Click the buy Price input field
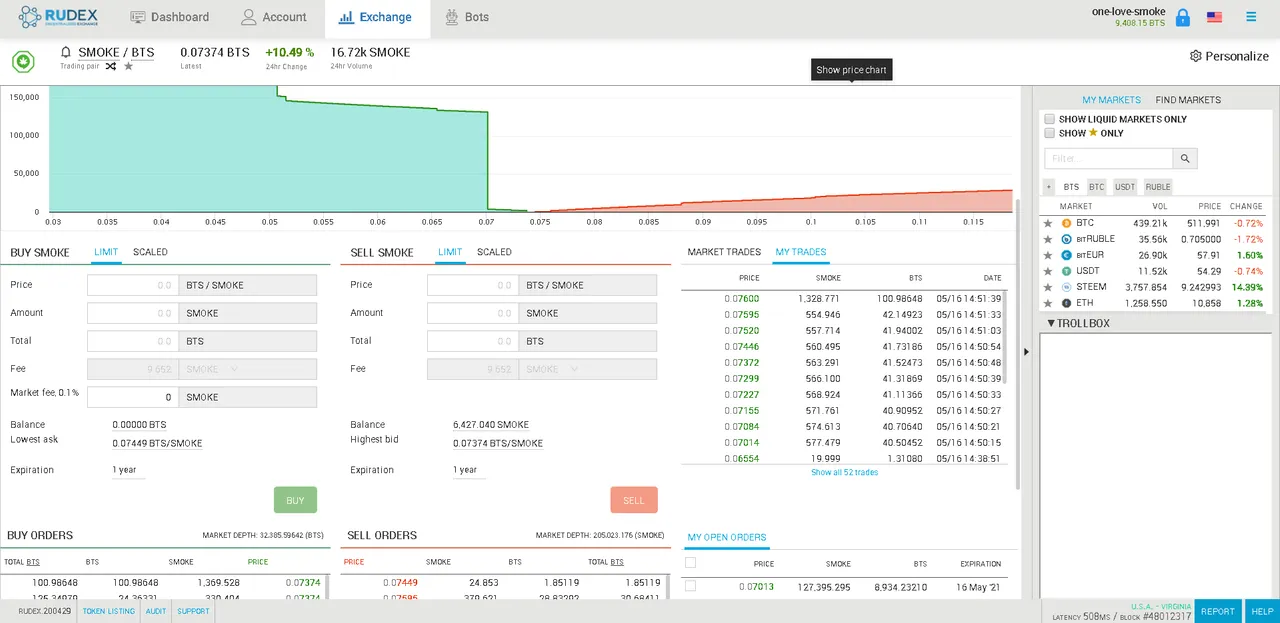 click(133, 285)
